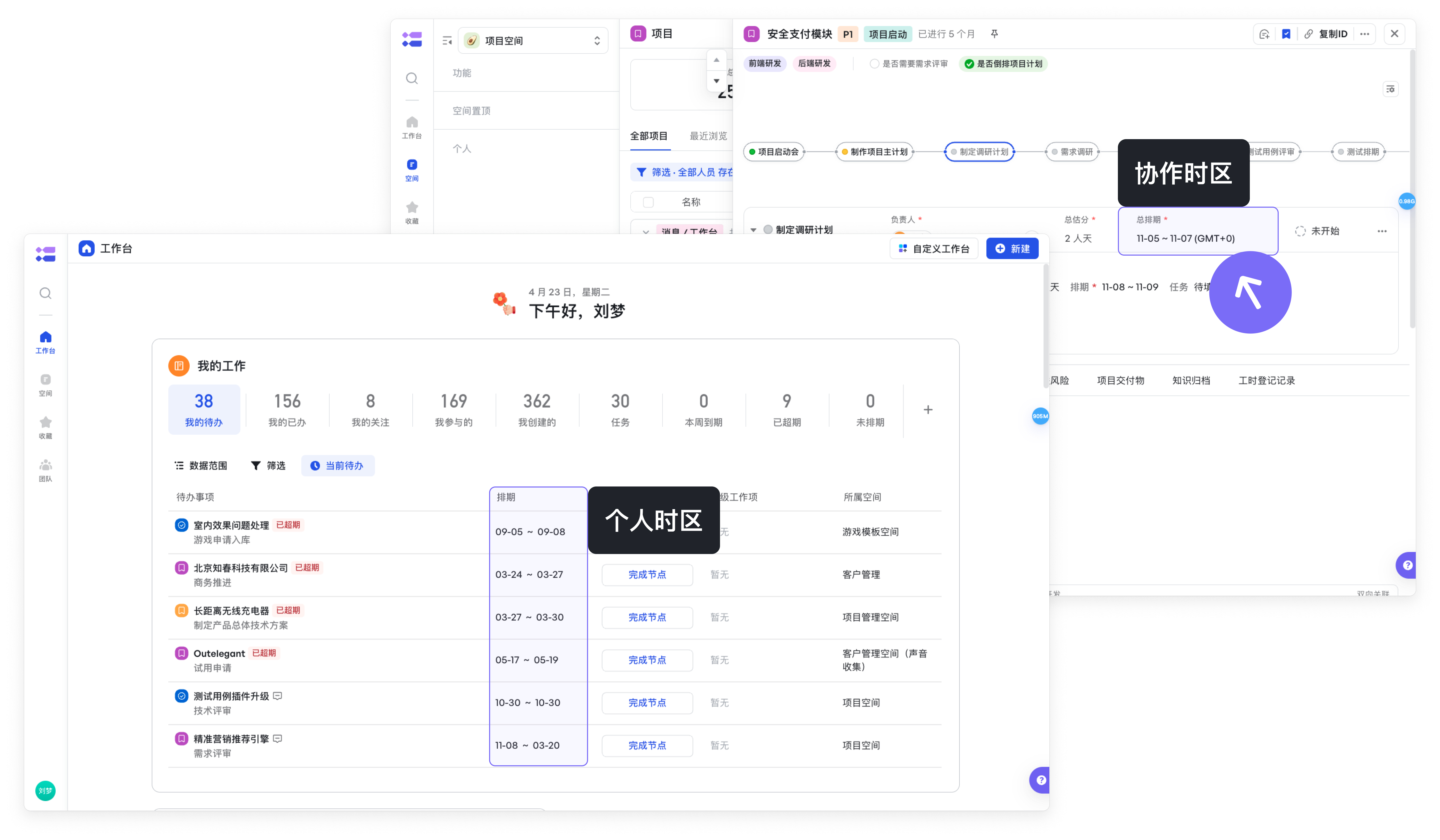The height and width of the screenshot is (840, 1440).
Task: Open 团队 in the front window sidebar
Action: (x=45, y=471)
